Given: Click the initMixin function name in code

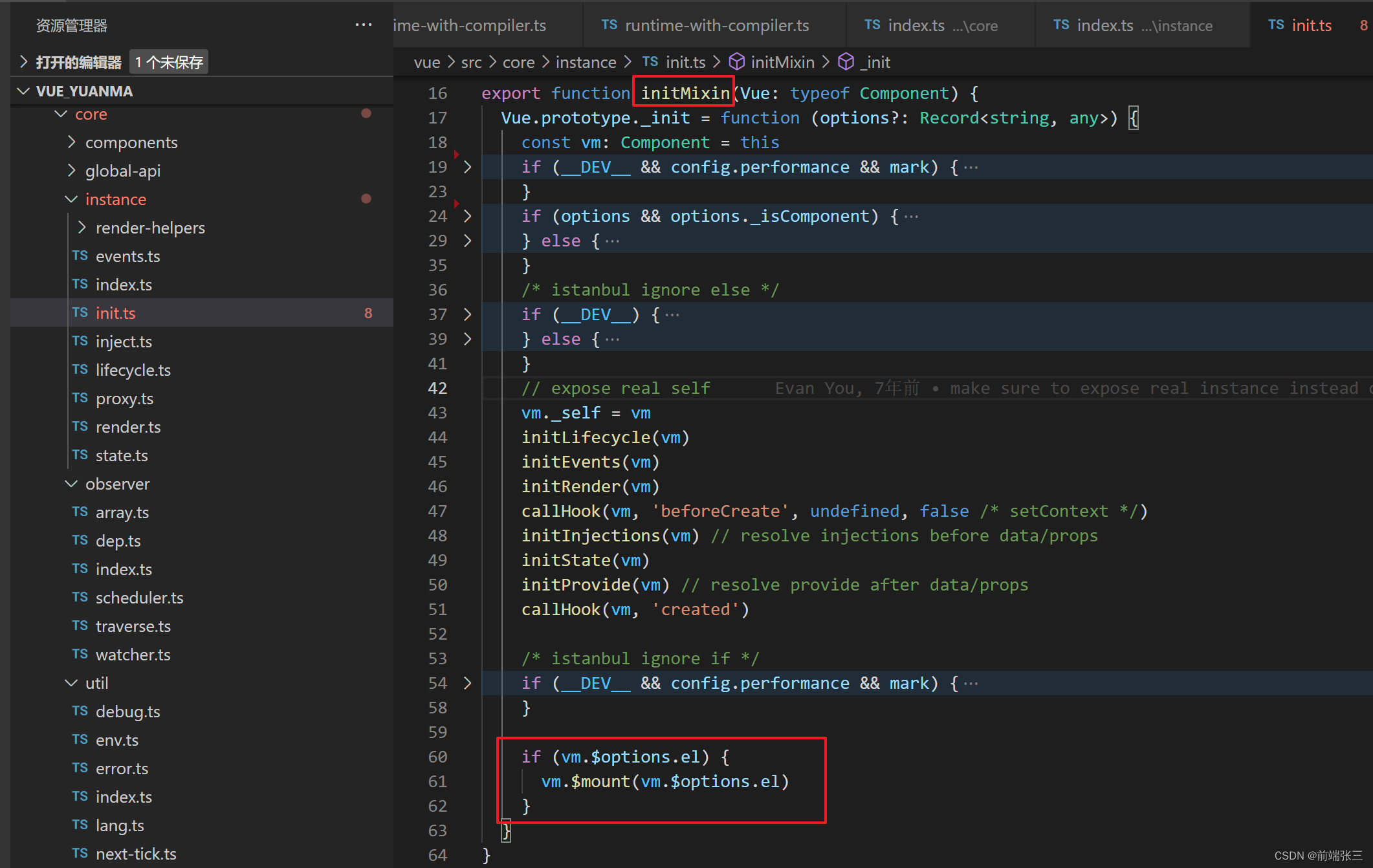Looking at the screenshot, I should (685, 93).
